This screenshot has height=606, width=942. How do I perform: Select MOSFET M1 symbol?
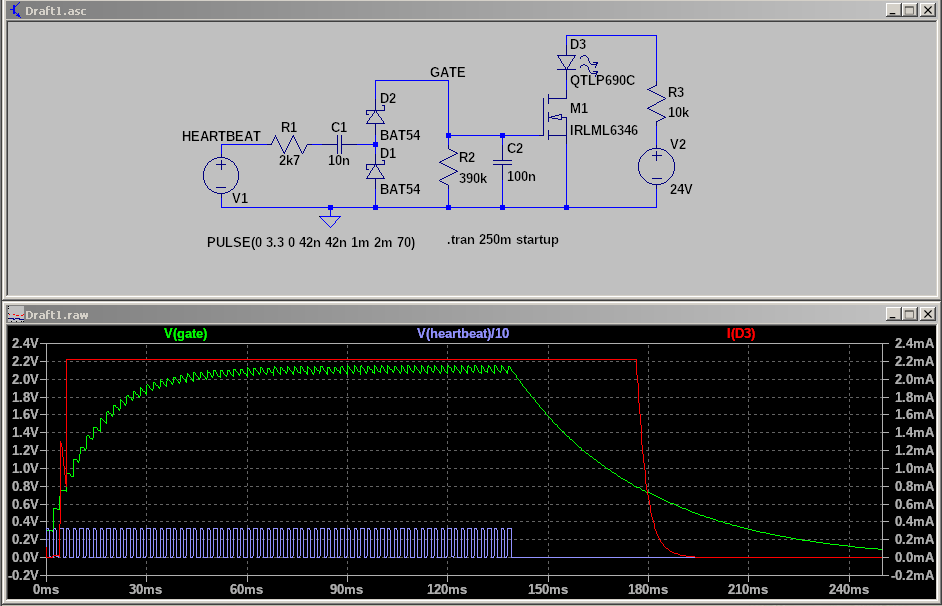pos(556,117)
